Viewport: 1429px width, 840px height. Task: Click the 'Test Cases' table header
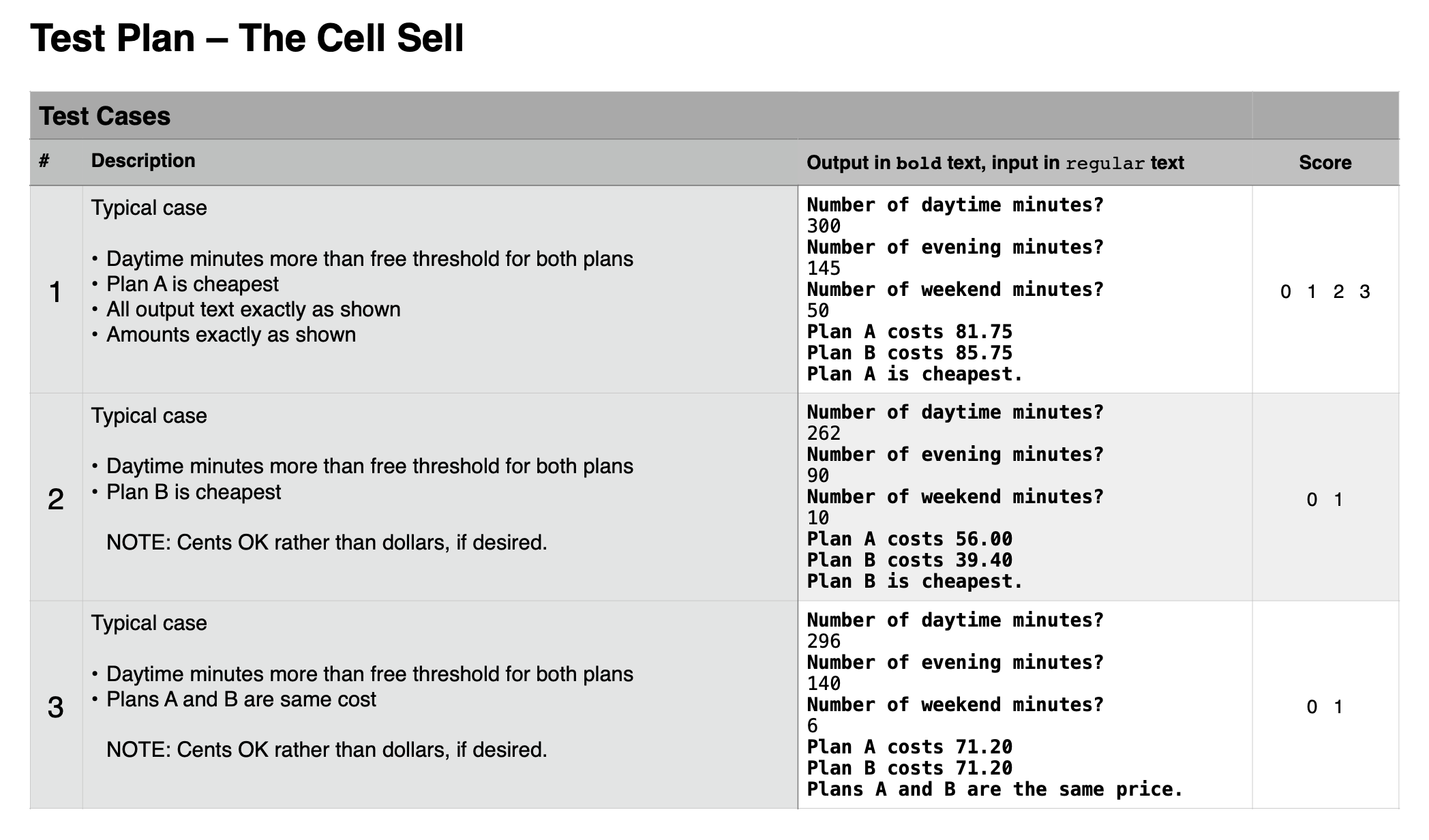pos(104,116)
